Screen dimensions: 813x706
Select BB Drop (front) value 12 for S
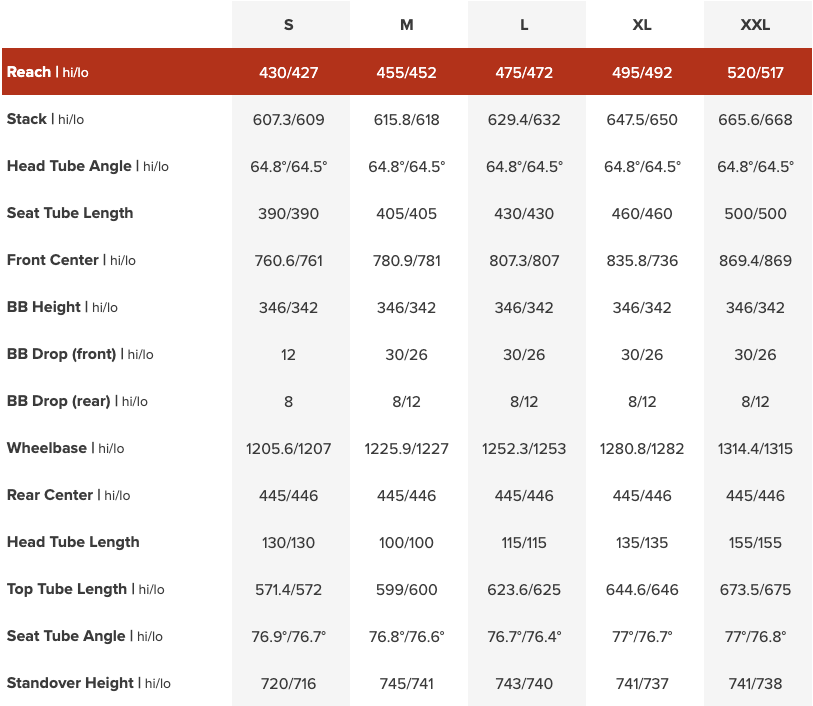click(289, 355)
